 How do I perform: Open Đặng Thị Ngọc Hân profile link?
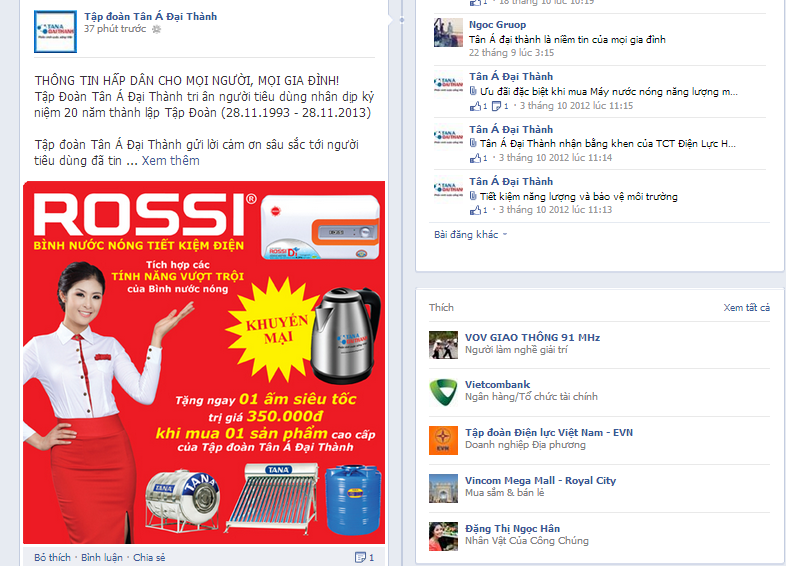pos(513,529)
